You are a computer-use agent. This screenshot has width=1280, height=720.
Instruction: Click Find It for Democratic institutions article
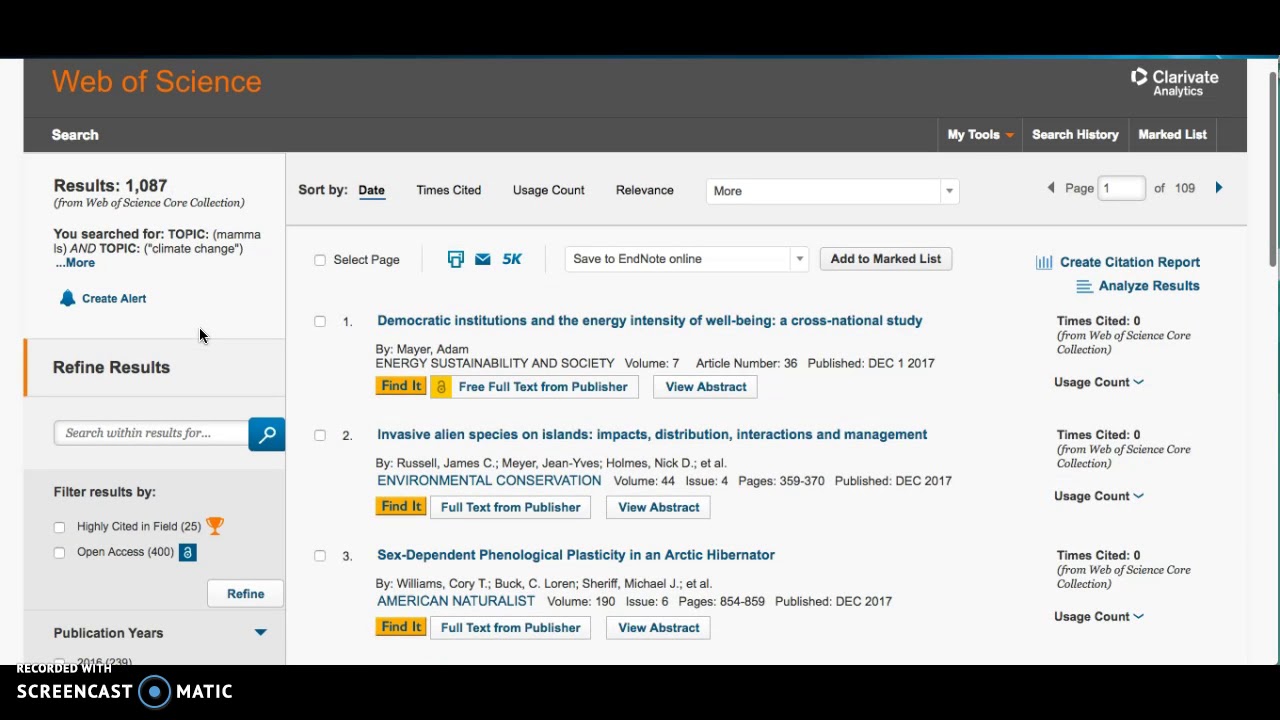pyautogui.click(x=401, y=386)
